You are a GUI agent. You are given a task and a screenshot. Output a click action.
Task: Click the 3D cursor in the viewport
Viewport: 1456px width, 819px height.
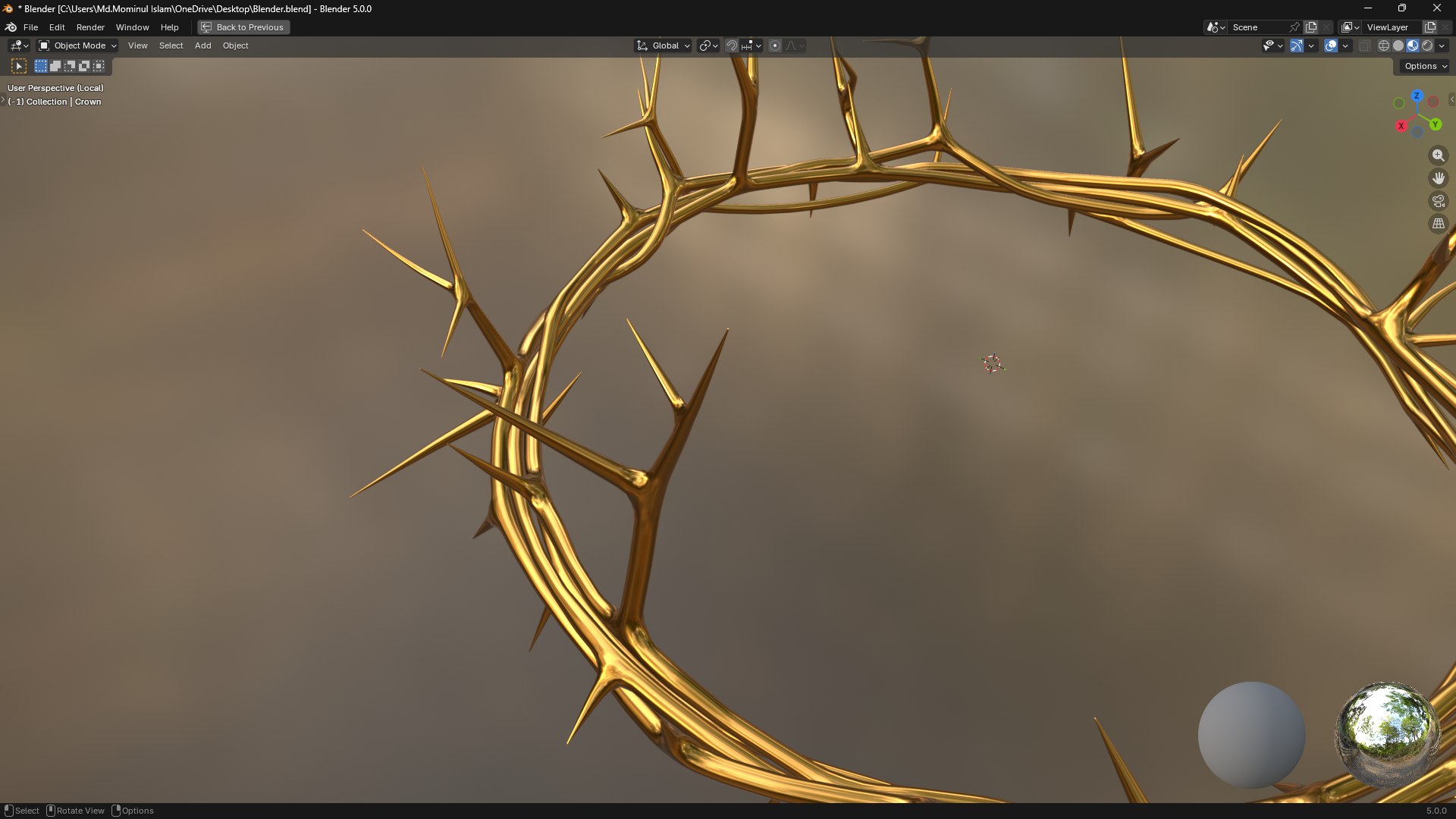click(992, 364)
